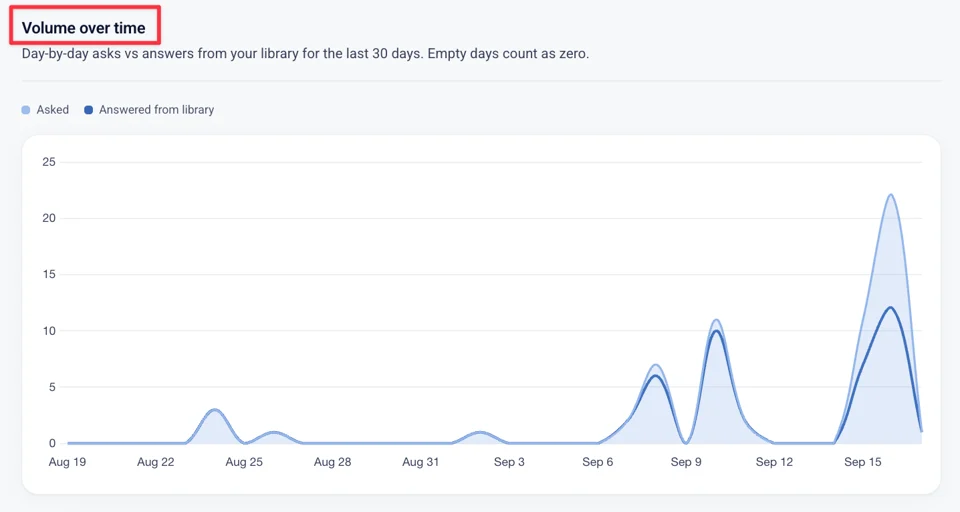Click the chart description text about last 30 days
This screenshot has height=512, width=960.
[x=305, y=53]
